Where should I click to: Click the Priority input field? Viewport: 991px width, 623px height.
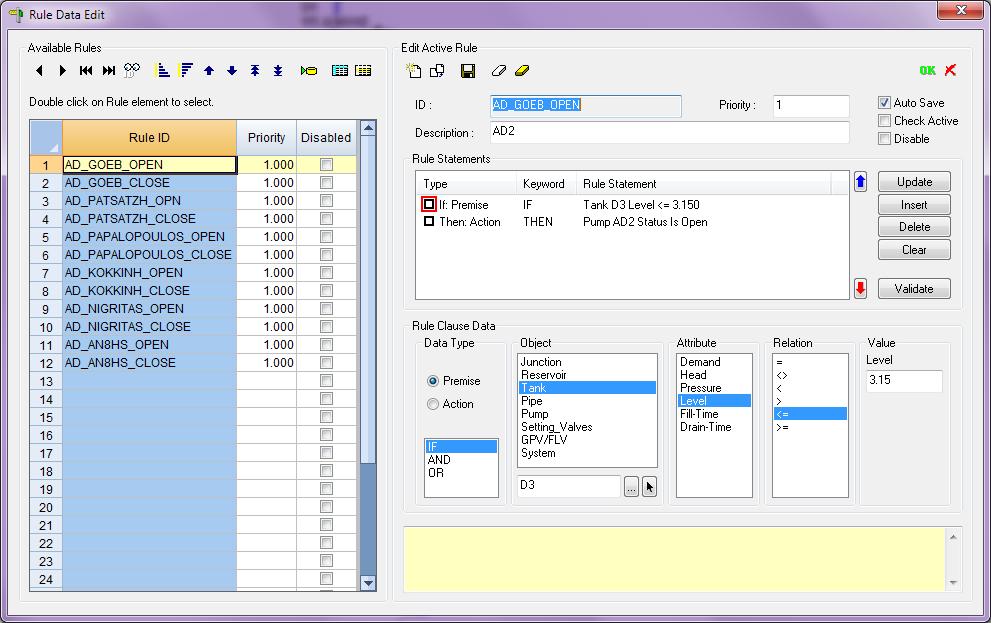tap(811, 106)
